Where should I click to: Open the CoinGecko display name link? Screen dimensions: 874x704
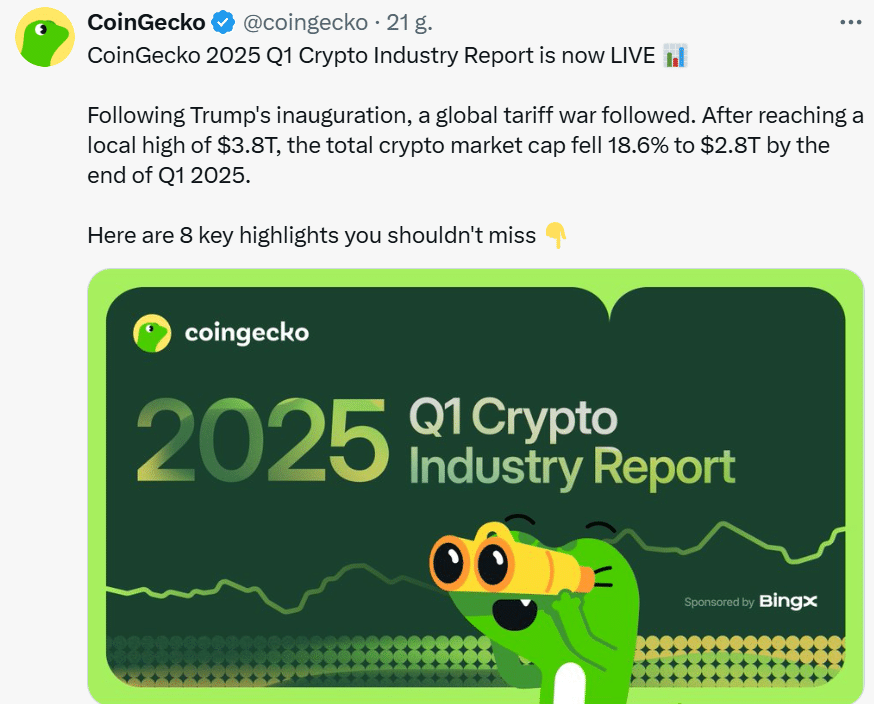click(147, 22)
